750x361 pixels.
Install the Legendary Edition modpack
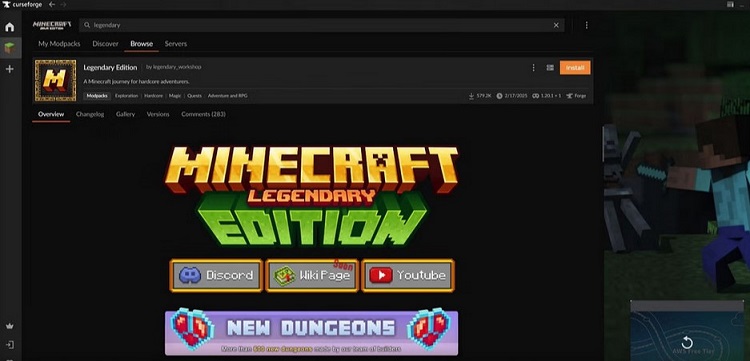tap(575, 68)
